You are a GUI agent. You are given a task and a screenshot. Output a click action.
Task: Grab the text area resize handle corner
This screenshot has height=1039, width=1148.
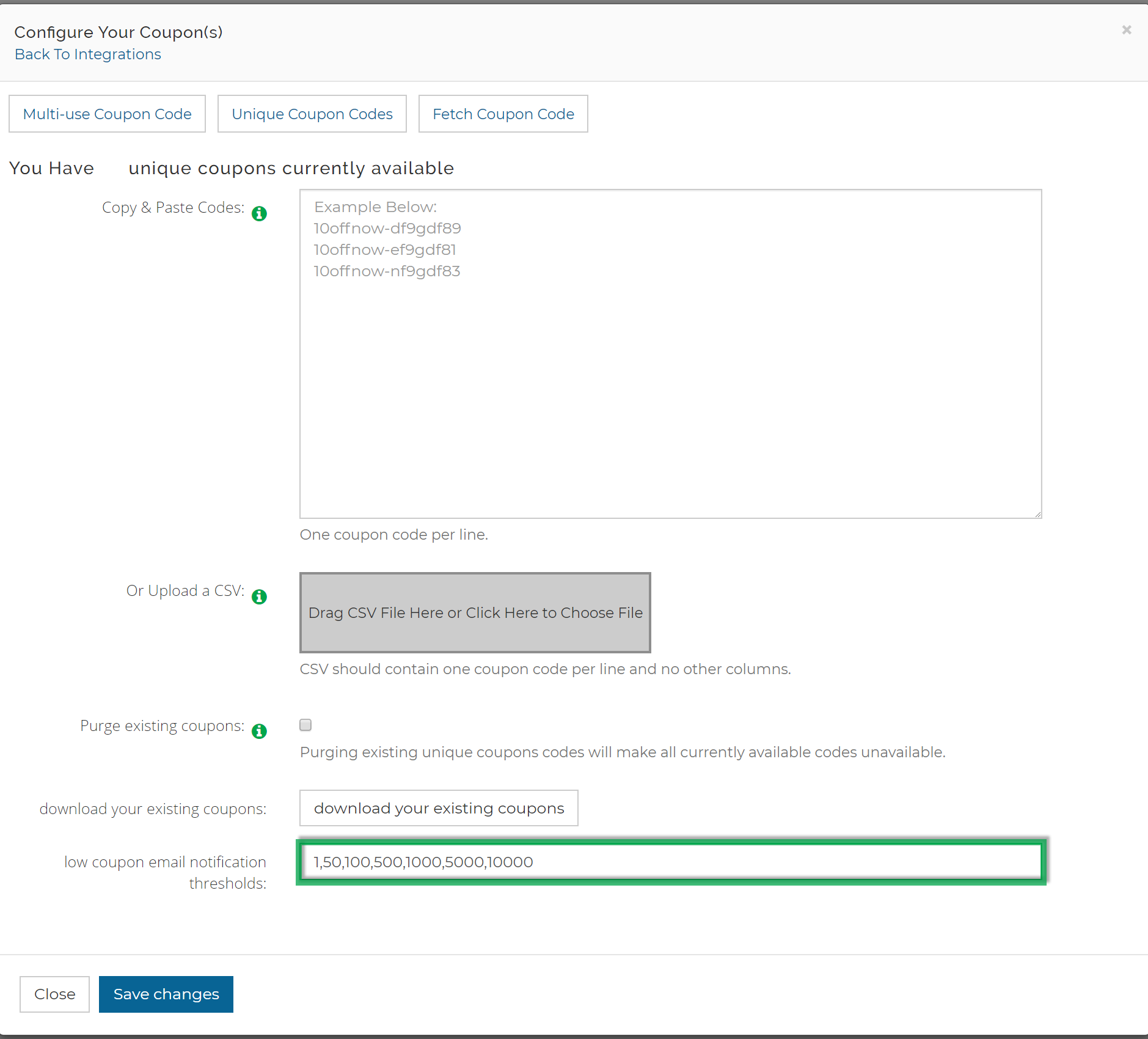[x=1037, y=514]
